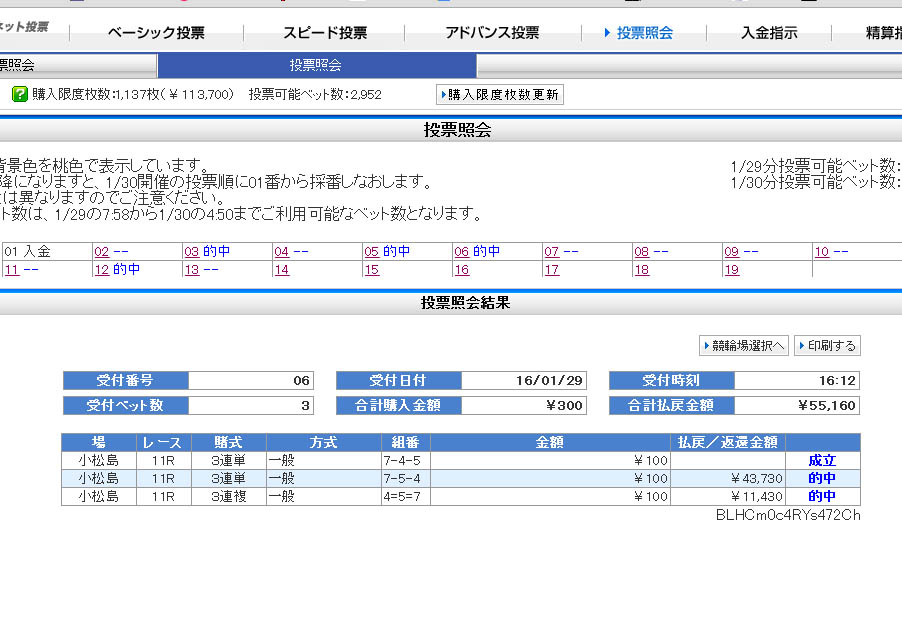Image resolution: width=902 pixels, height=632 pixels.
Task: Select the blue 投票照会 sub-tab
Action: 316,66
